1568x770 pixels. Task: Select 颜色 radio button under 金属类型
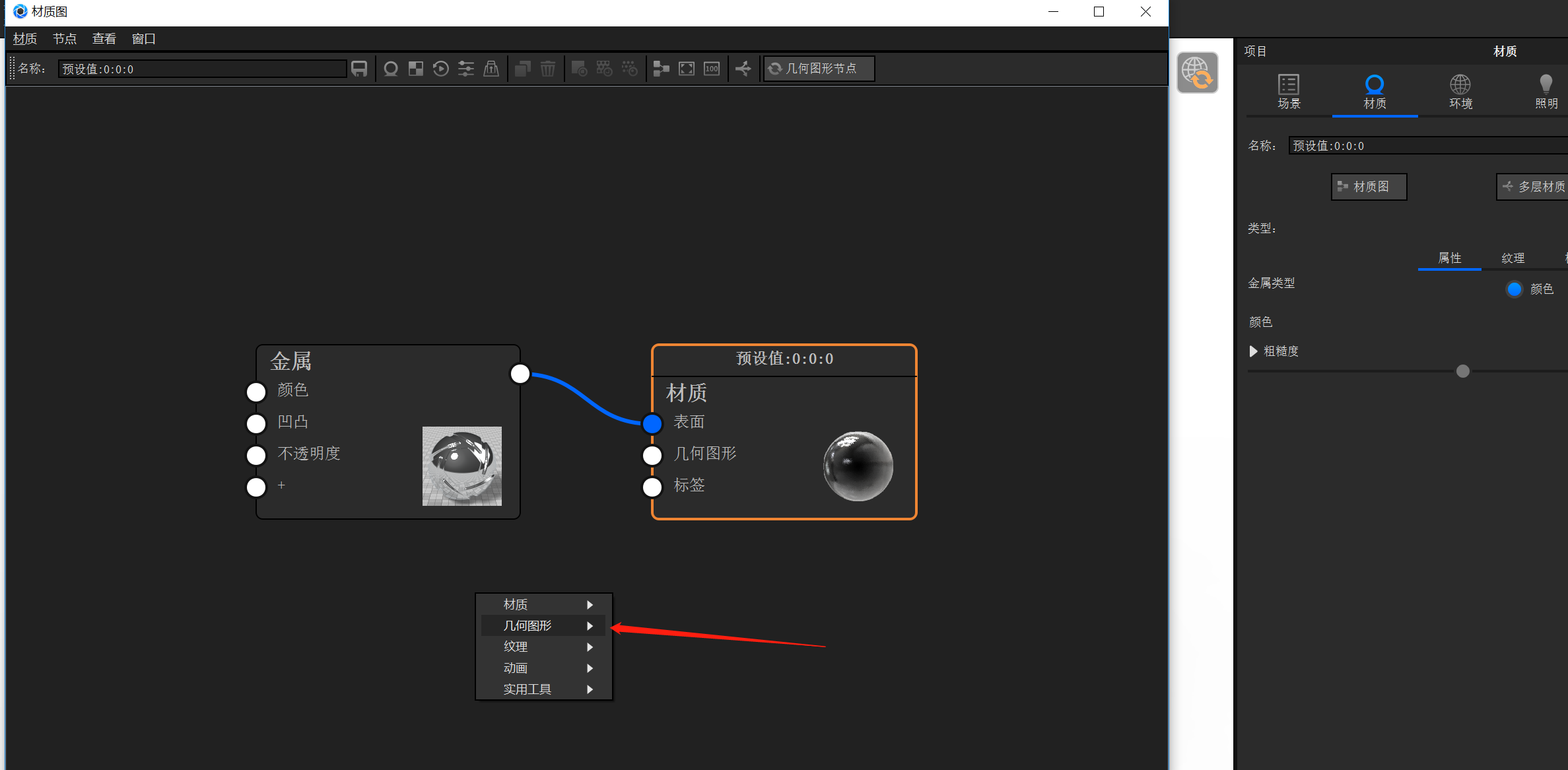pyautogui.click(x=1515, y=289)
